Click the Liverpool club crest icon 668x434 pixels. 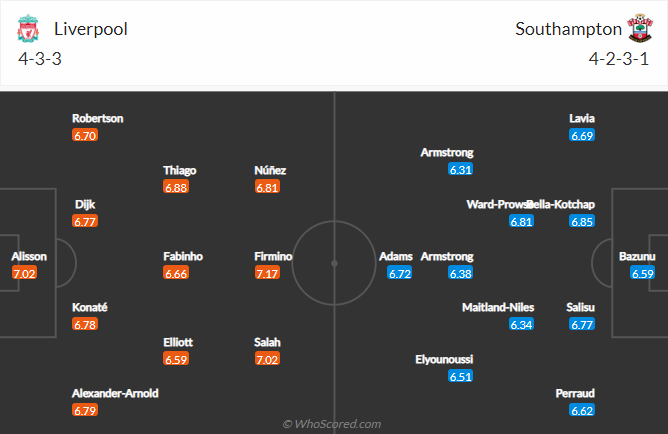28,29
